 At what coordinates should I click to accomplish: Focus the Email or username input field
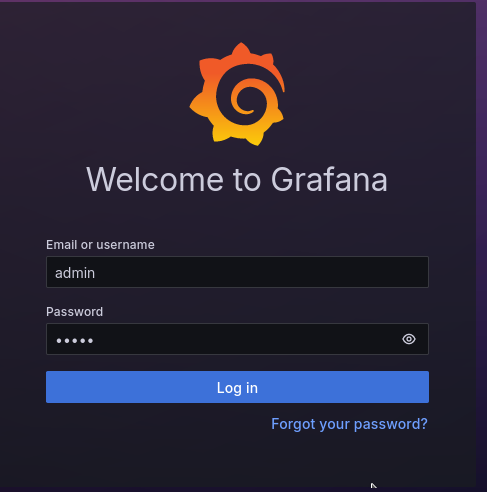[237, 272]
